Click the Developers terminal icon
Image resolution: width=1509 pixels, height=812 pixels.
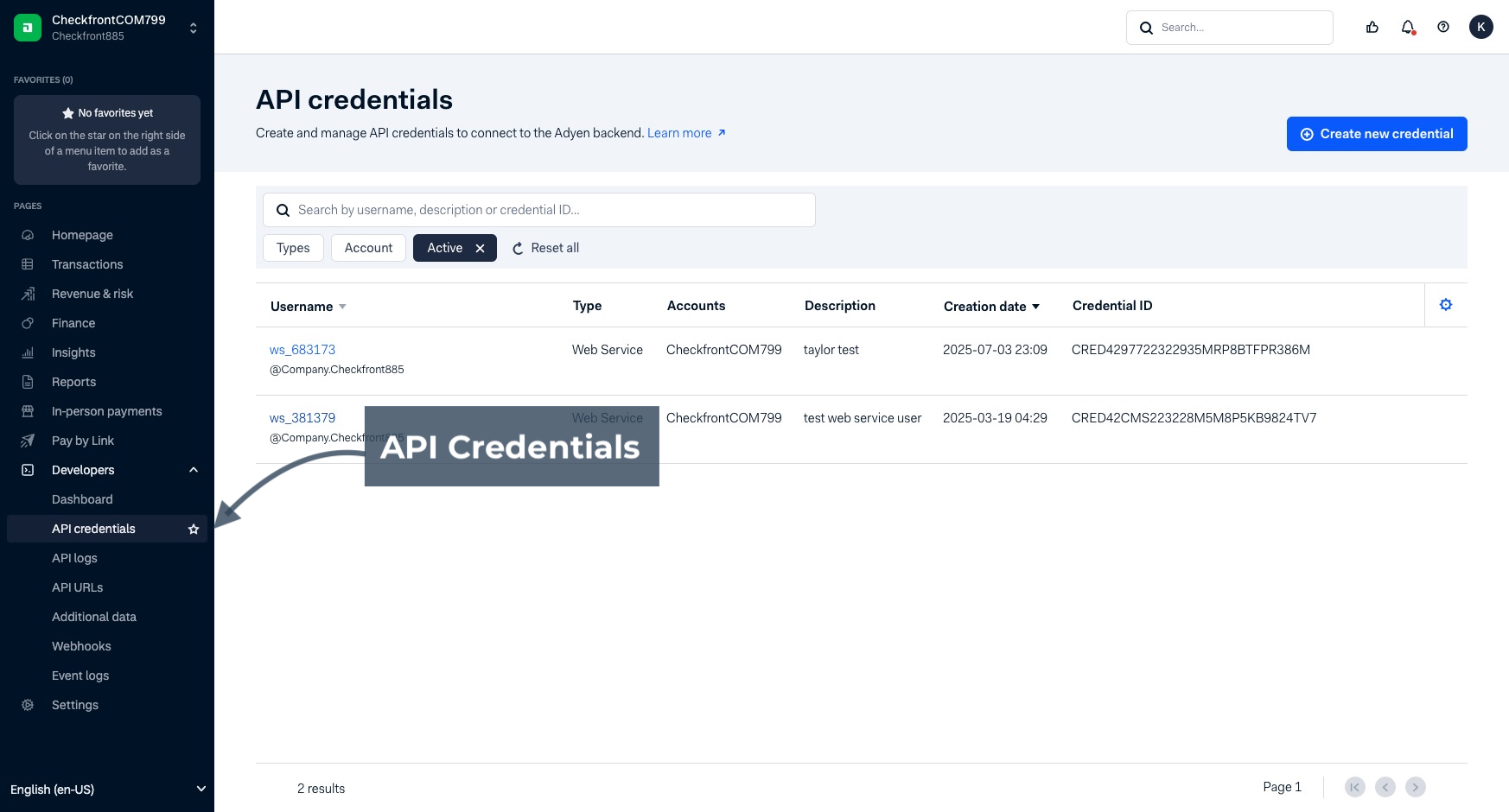coord(28,470)
